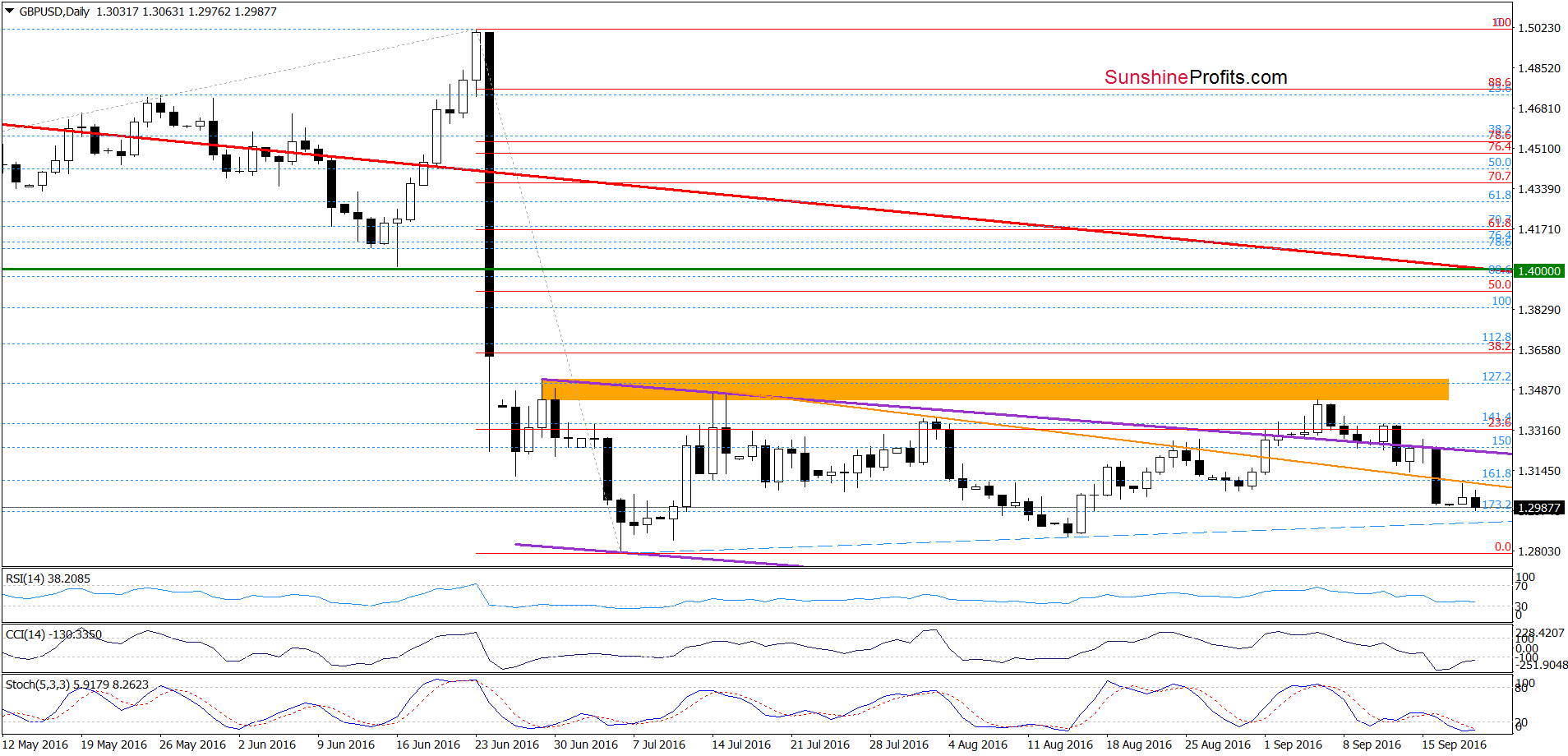Select the thick green horizontal line at 1.40000
Screen dimensions: 1568x756
756,269
